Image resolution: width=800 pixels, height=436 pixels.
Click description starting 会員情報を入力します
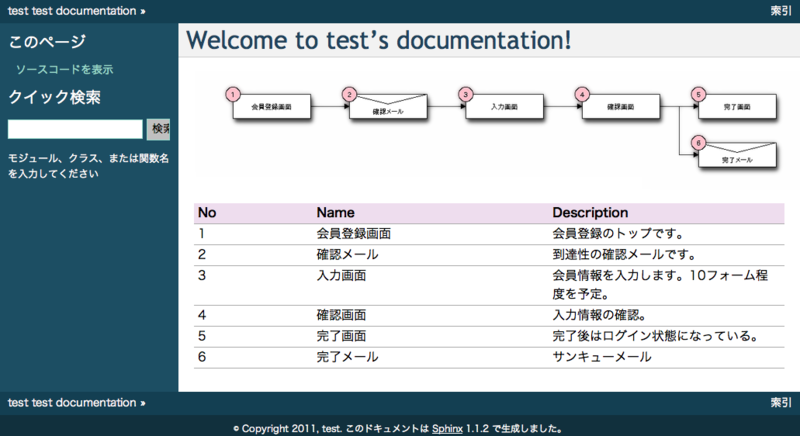pyautogui.click(x=660, y=285)
